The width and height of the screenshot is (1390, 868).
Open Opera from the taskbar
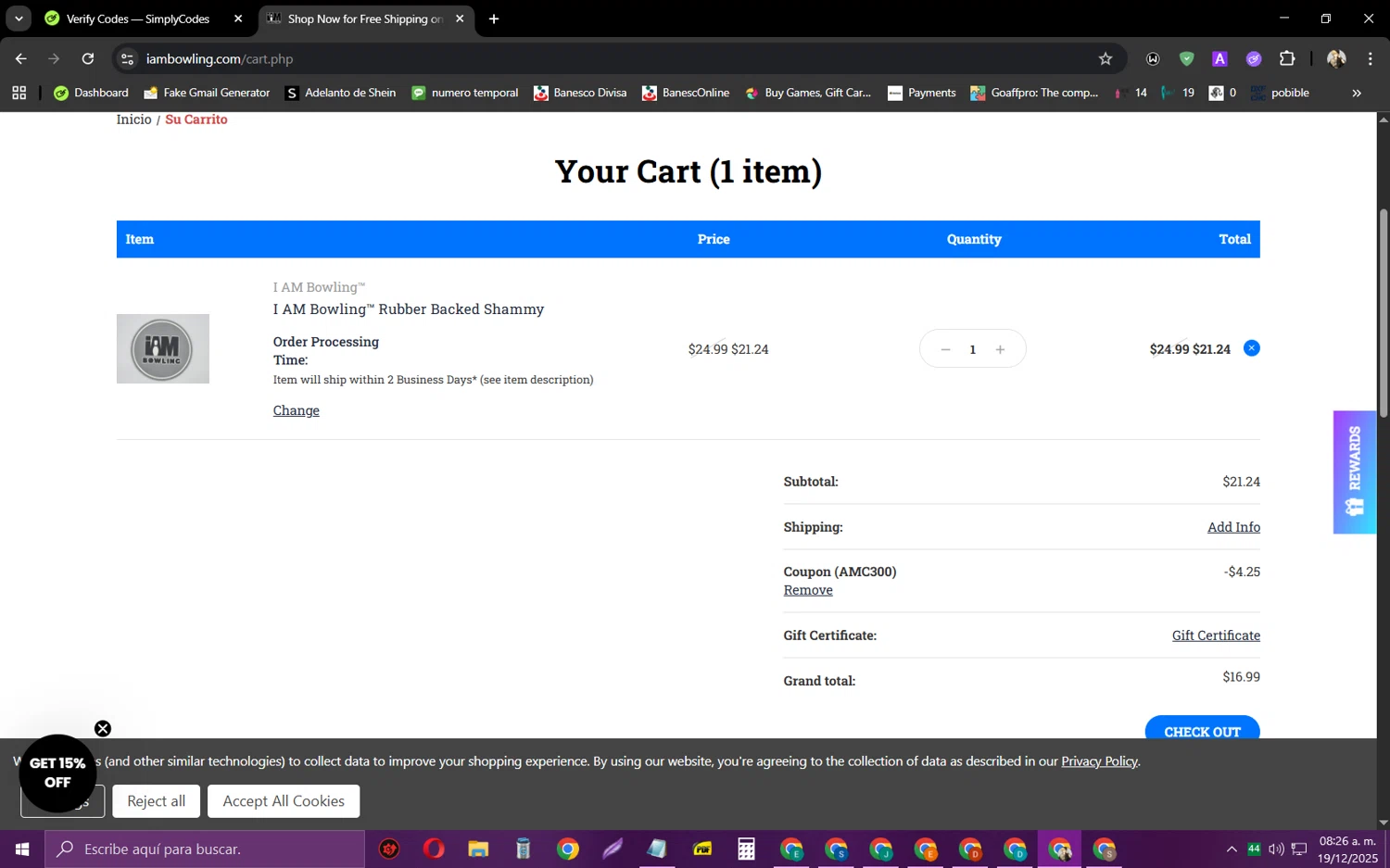pos(434,849)
